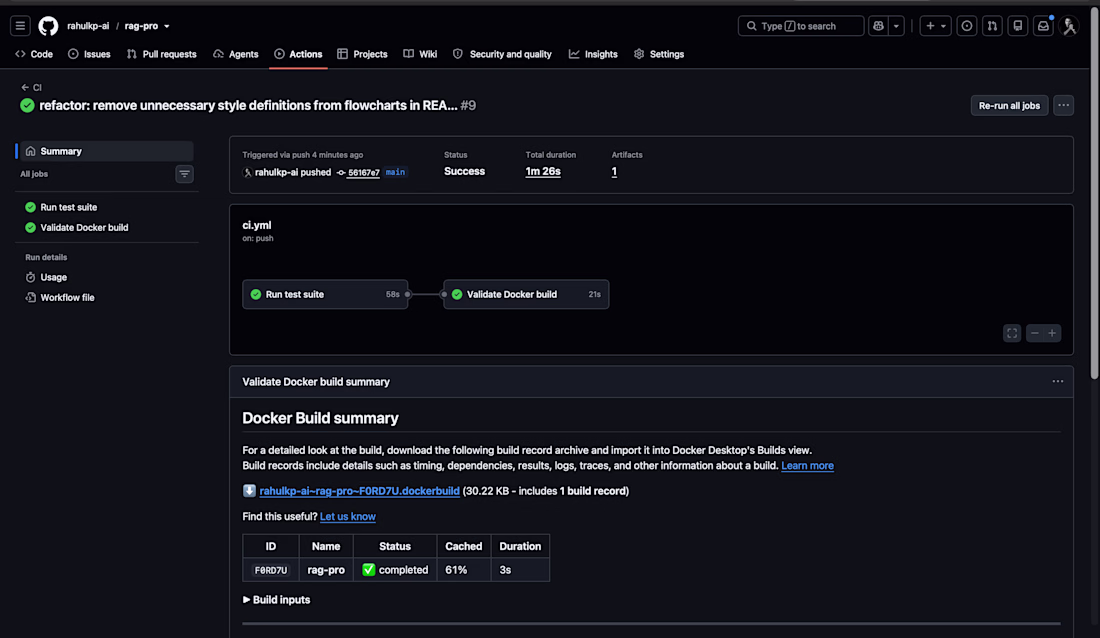Image resolution: width=1100 pixels, height=638 pixels.
Task: Go back to the CI workflow
Action: pyautogui.click(x=32, y=88)
